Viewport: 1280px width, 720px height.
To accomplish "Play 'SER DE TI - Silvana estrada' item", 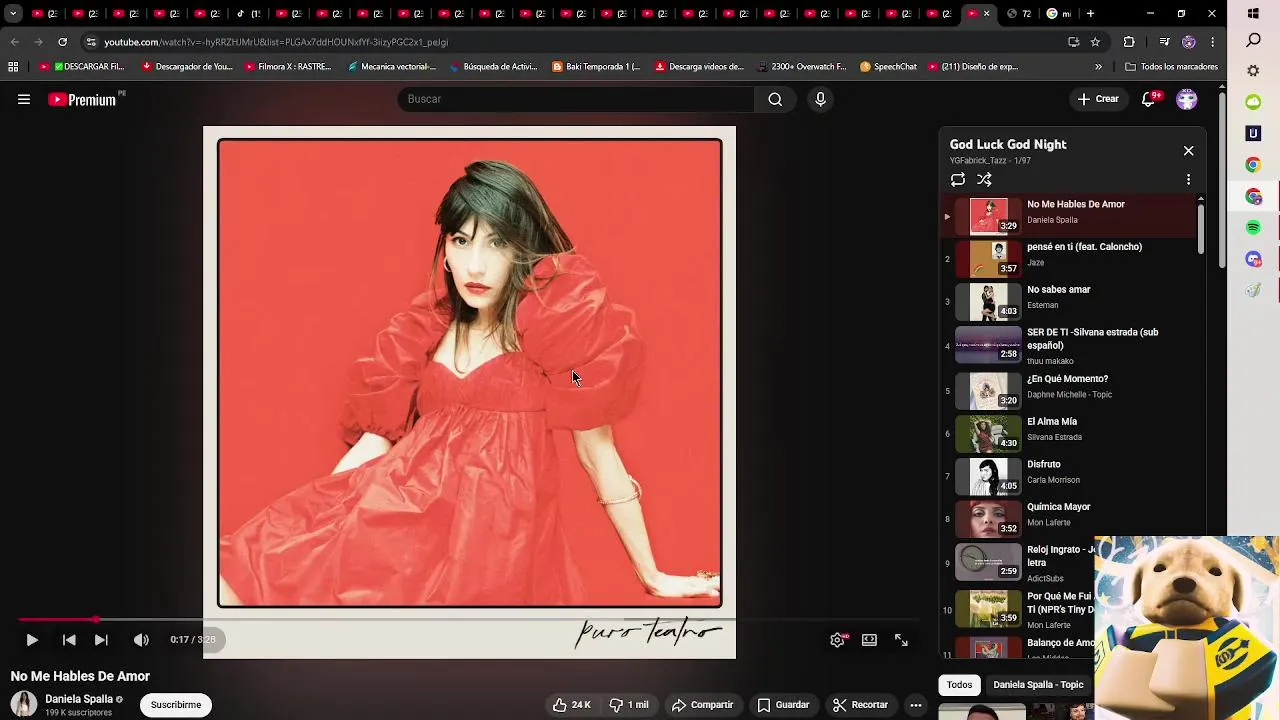I will tap(1070, 346).
